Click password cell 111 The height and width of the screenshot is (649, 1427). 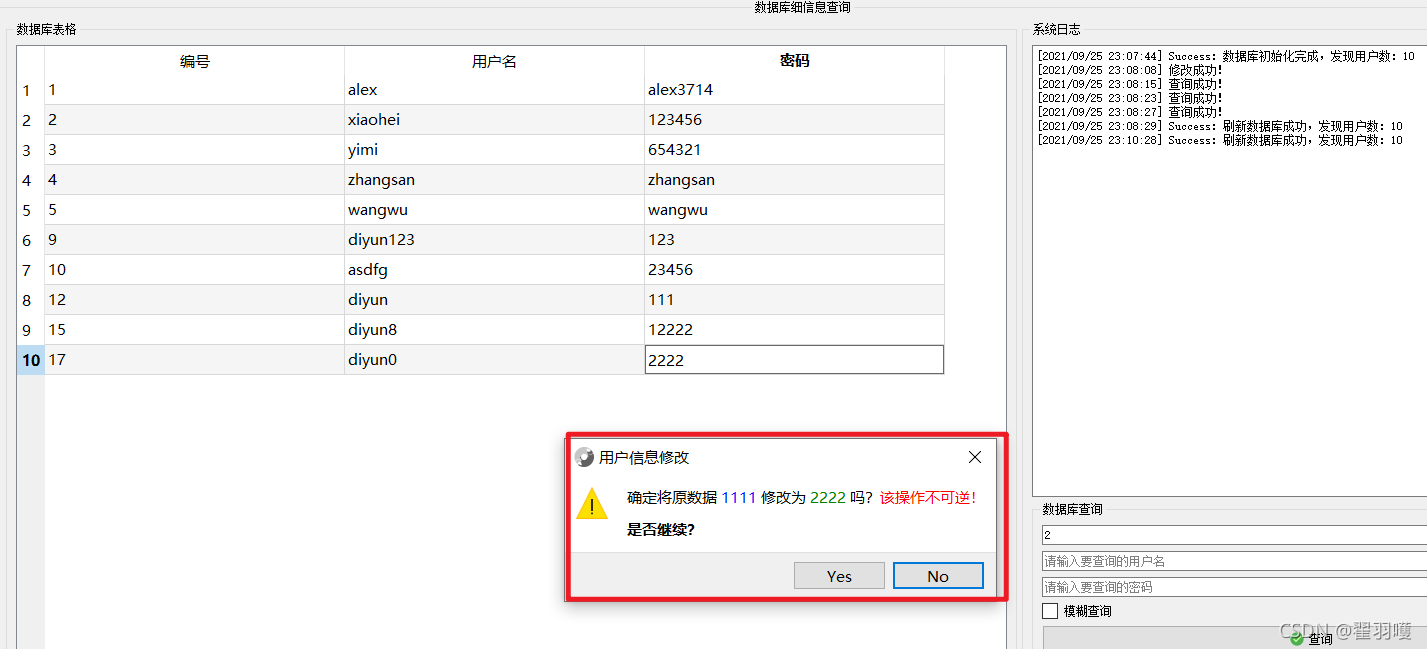(794, 300)
